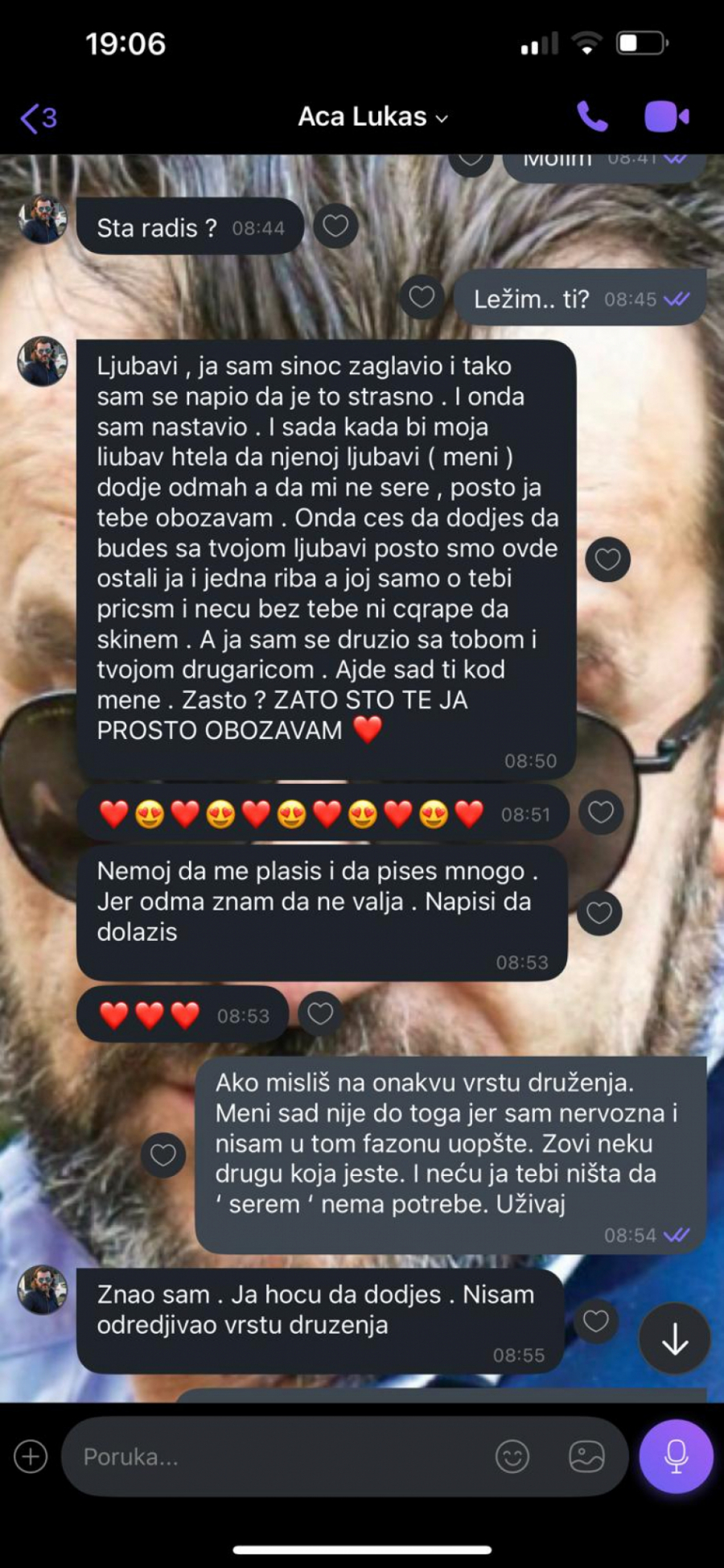
Task: Like the 'Ležim.. ti?' message
Action: tap(422, 297)
